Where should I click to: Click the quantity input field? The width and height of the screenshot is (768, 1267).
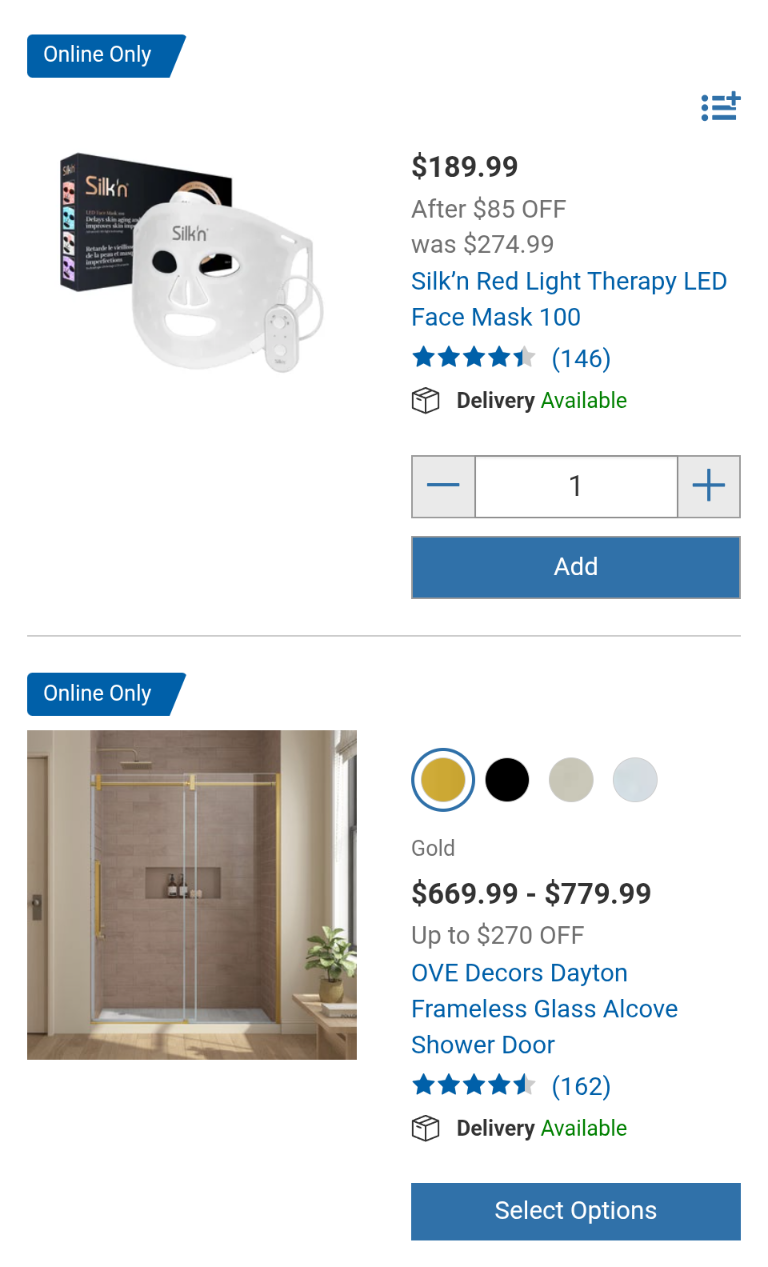(576, 487)
